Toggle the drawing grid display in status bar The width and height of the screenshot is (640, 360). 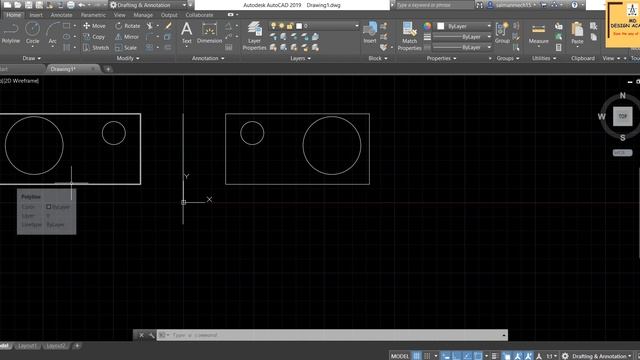[x=416, y=356]
